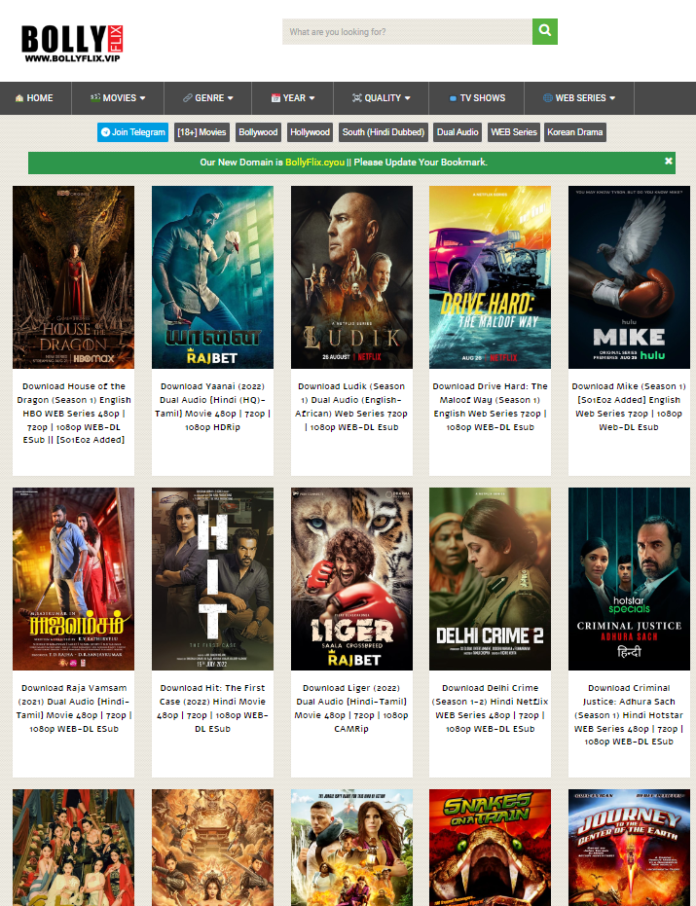
Task: Expand the Year dropdown arrow
Action: 312,98
